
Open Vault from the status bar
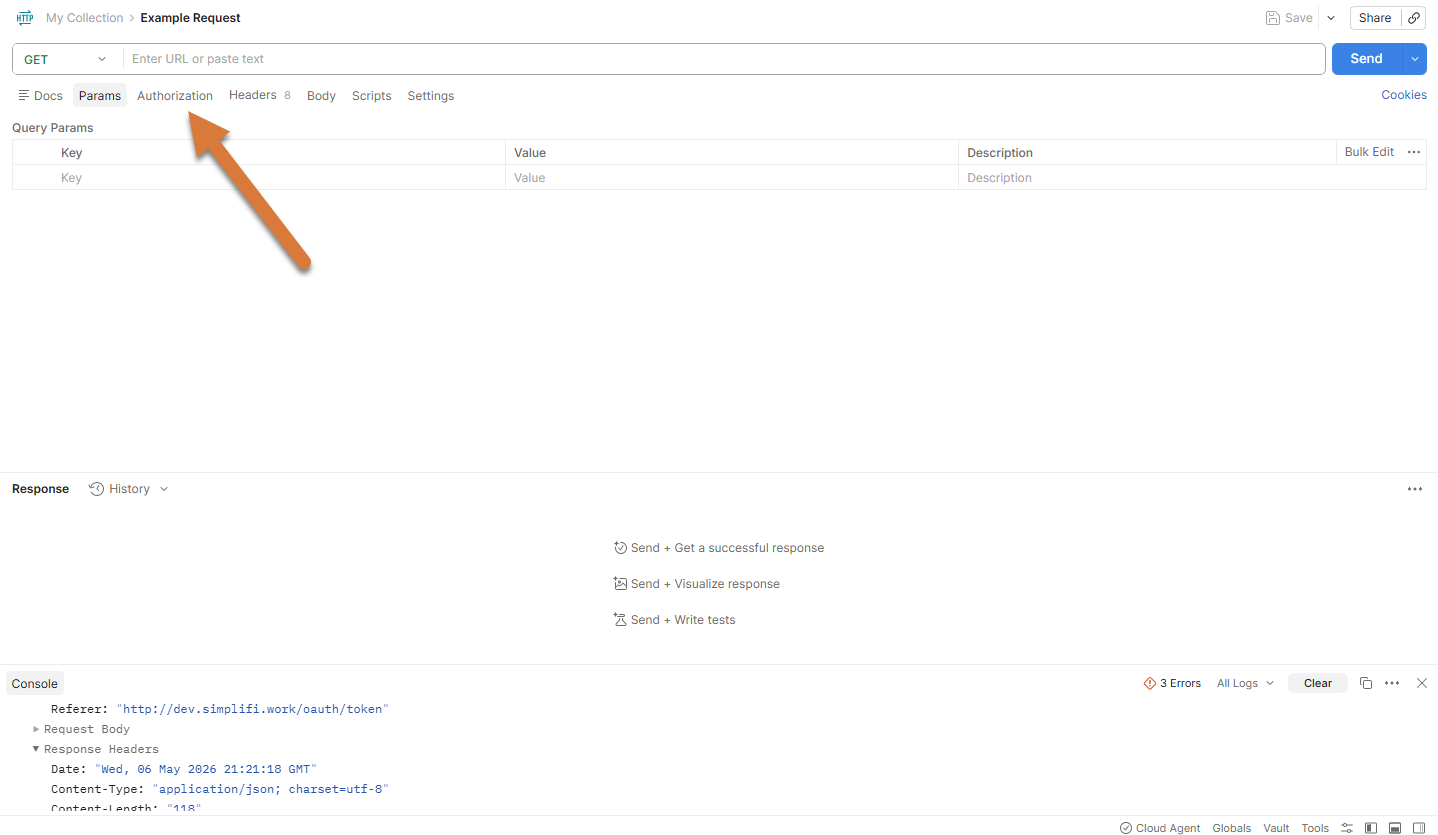(x=1276, y=828)
